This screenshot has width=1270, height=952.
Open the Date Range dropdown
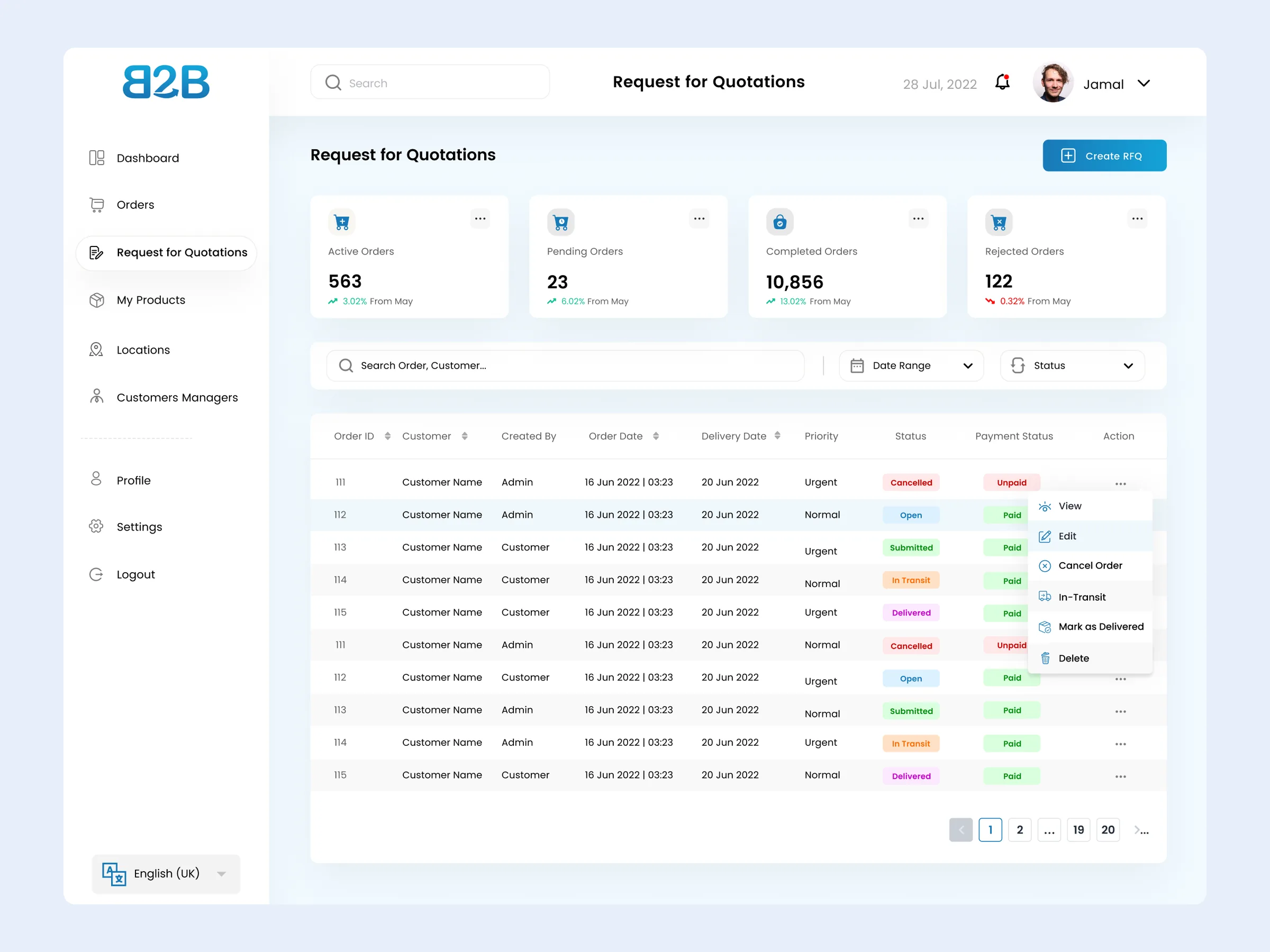pos(911,365)
